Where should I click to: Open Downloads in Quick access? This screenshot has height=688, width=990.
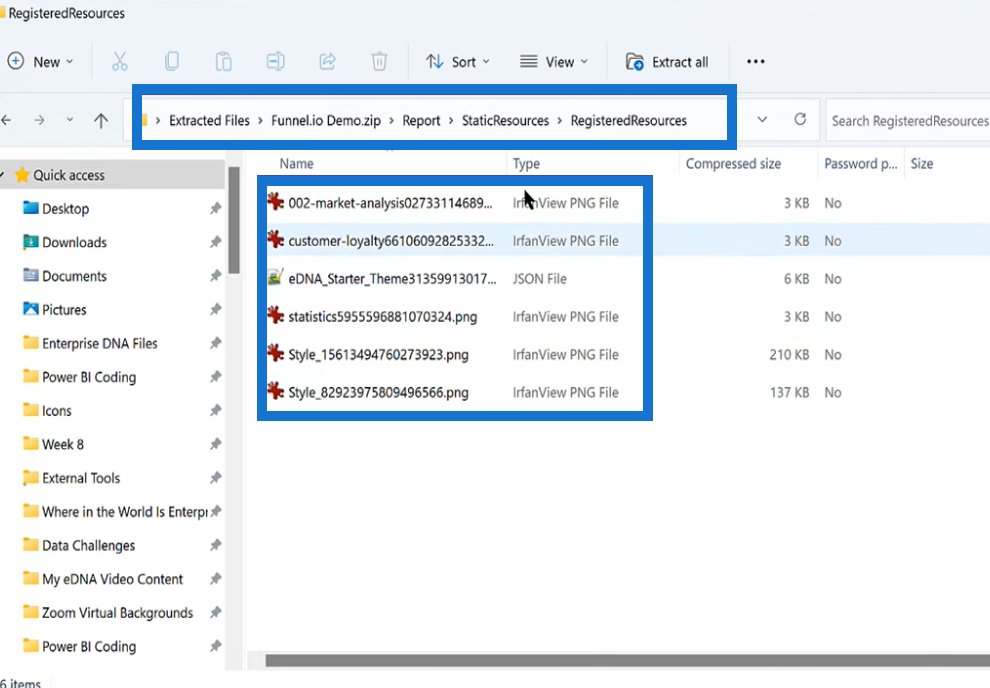point(74,242)
